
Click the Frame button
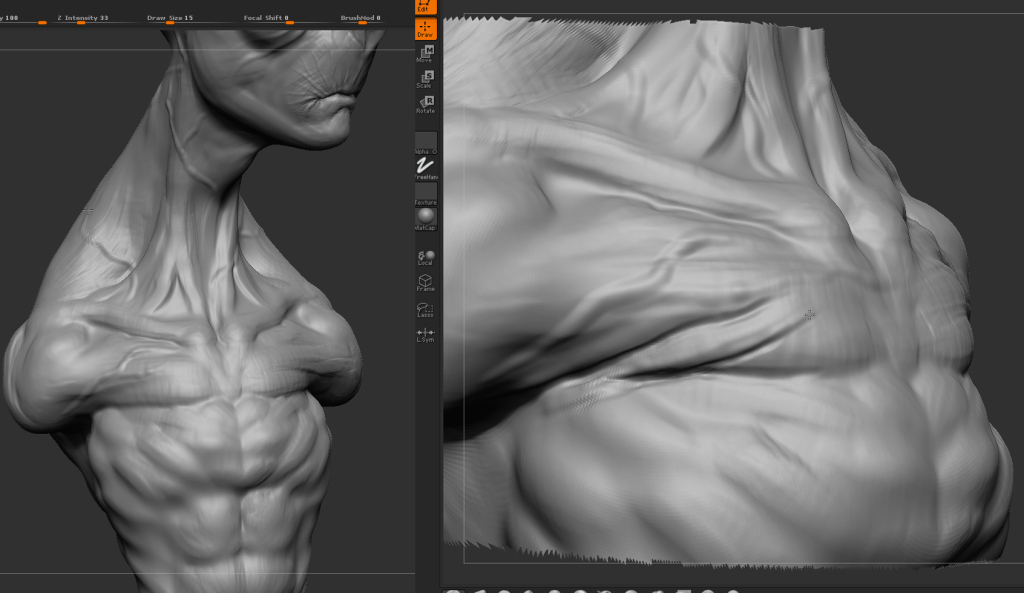425,283
